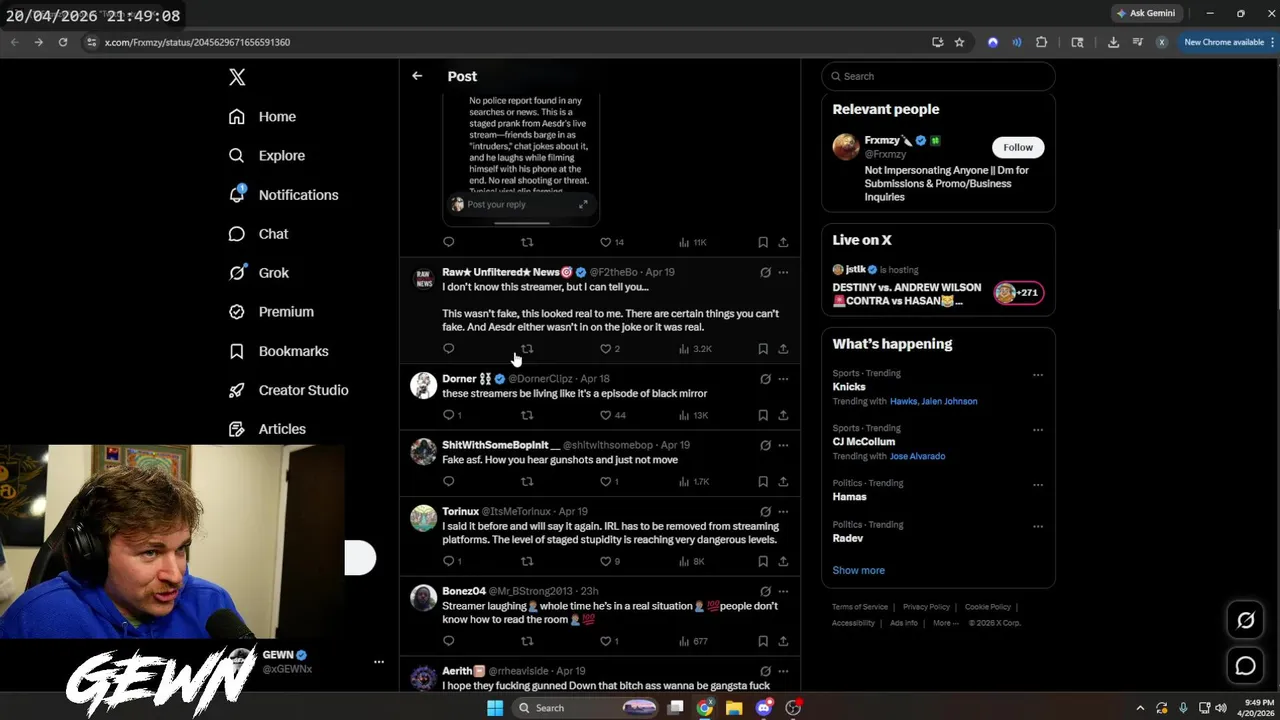Open more options on ShitWithSomeBopInIt's reply
The width and height of the screenshot is (1280, 720).
coord(783,445)
